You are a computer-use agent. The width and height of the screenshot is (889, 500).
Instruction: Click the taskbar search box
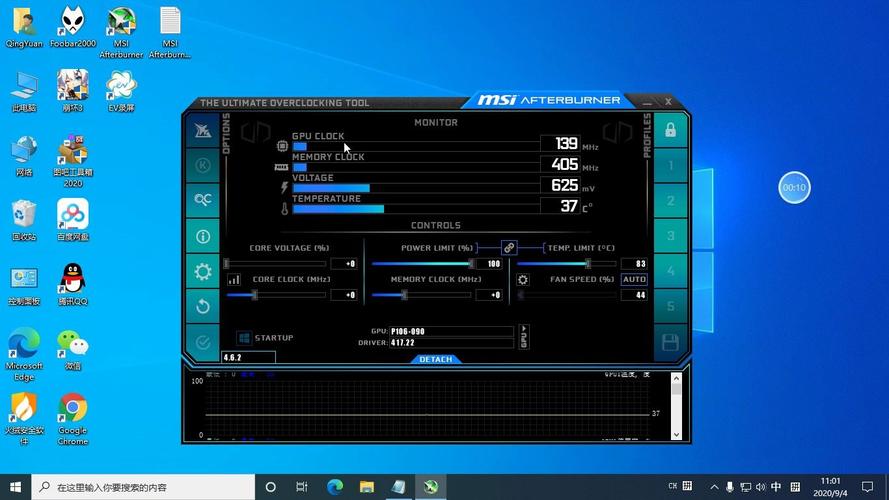point(143,487)
